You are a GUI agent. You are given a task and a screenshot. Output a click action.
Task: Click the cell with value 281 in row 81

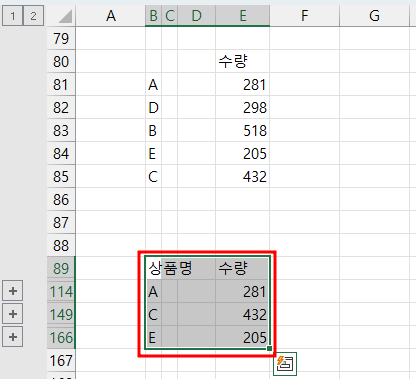pos(243,84)
